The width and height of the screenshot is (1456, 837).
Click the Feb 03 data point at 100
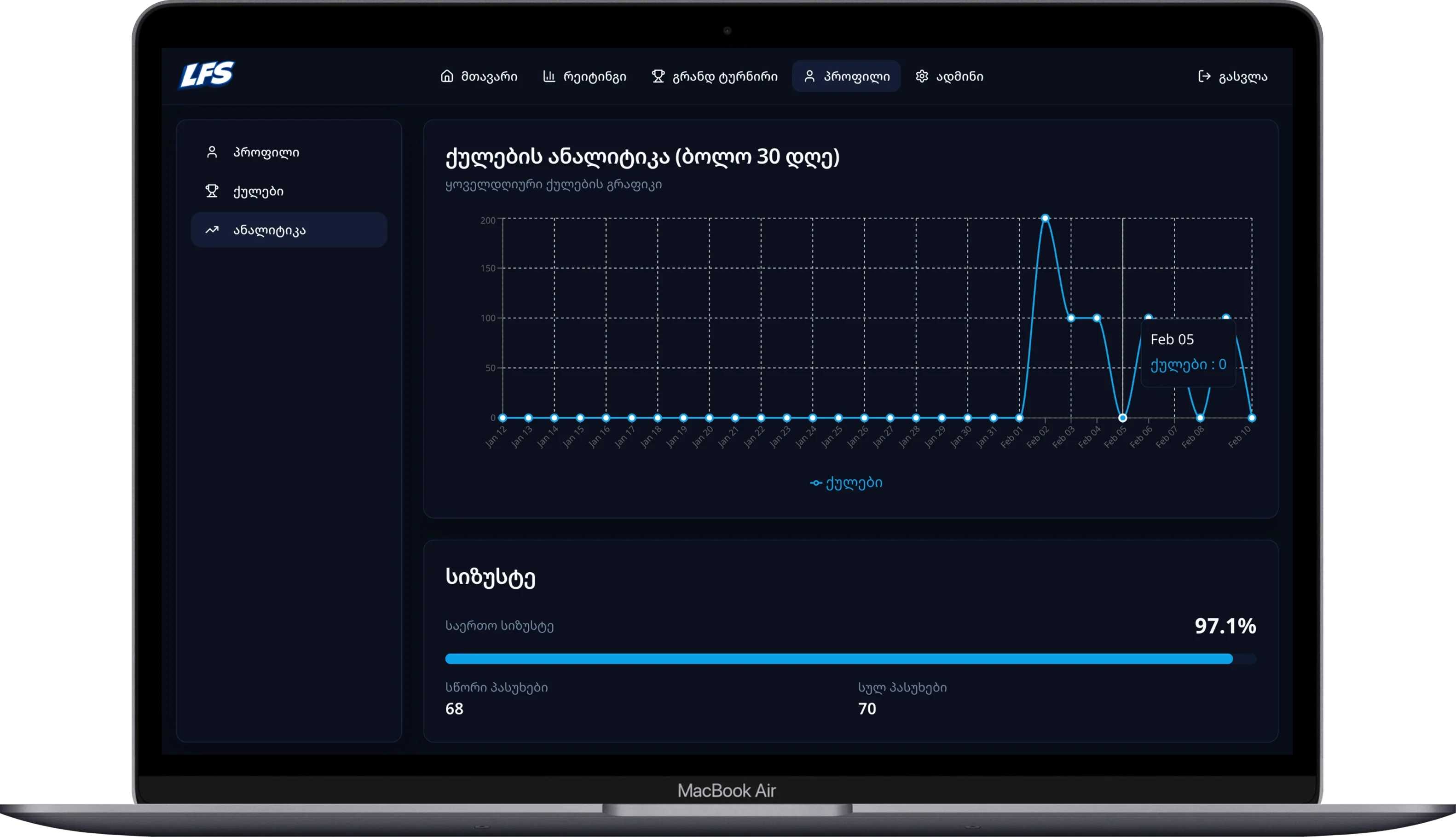(x=1071, y=318)
